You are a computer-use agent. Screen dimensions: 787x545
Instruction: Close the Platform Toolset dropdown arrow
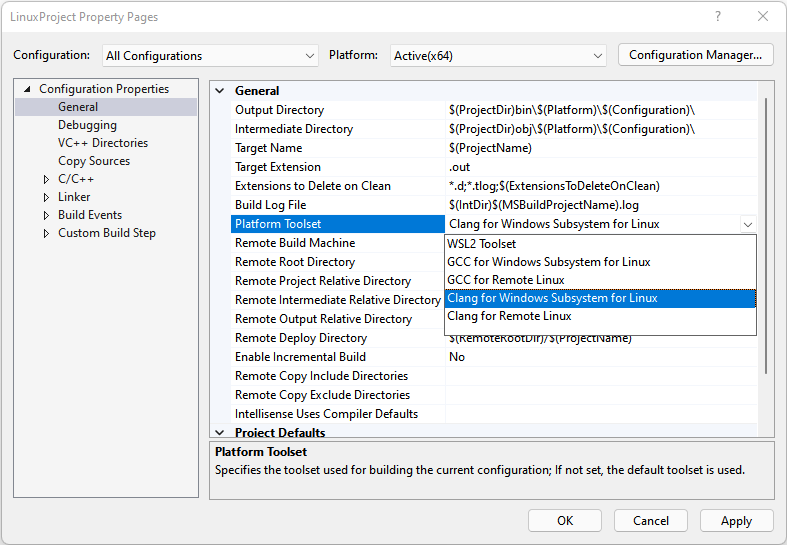[x=748, y=224]
